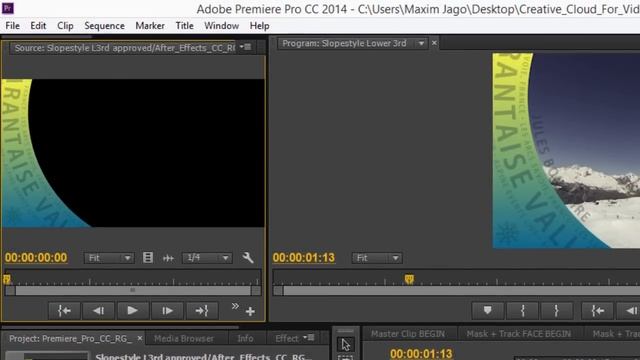640x360 pixels.
Task: Switch to Master Clip BEGIN sequence tab
Action: tap(408, 334)
